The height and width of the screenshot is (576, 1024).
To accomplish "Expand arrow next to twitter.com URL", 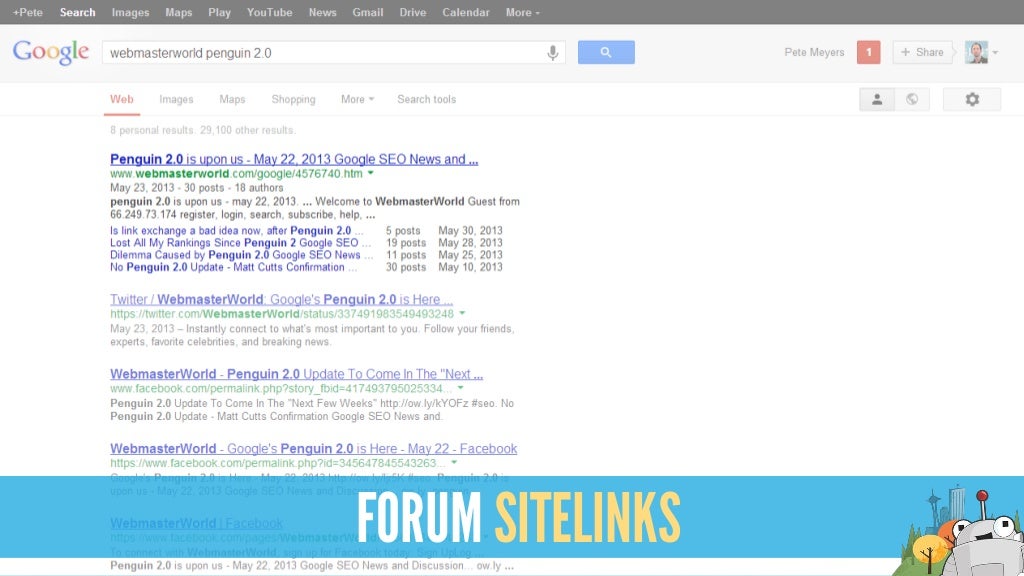I will click(462, 313).
